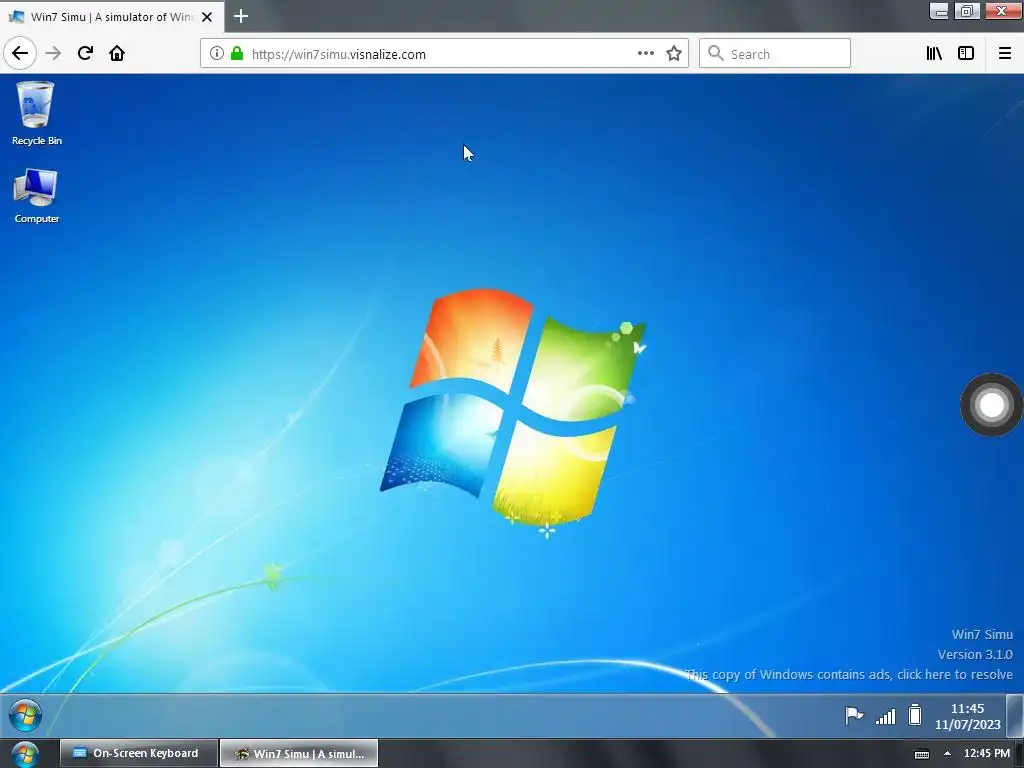
Task: Click the battery status tray icon
Action: (x=915, y=716)
